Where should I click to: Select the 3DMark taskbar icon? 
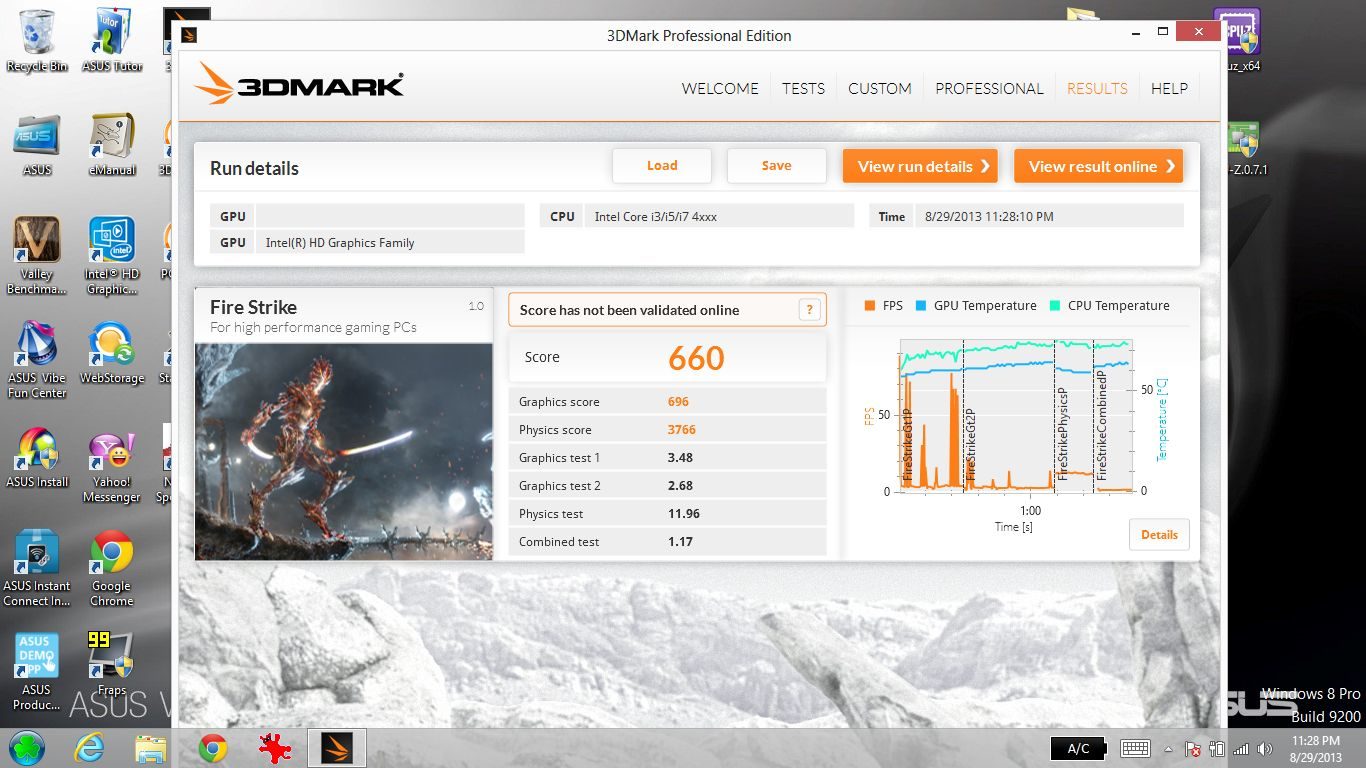[336, 748]
